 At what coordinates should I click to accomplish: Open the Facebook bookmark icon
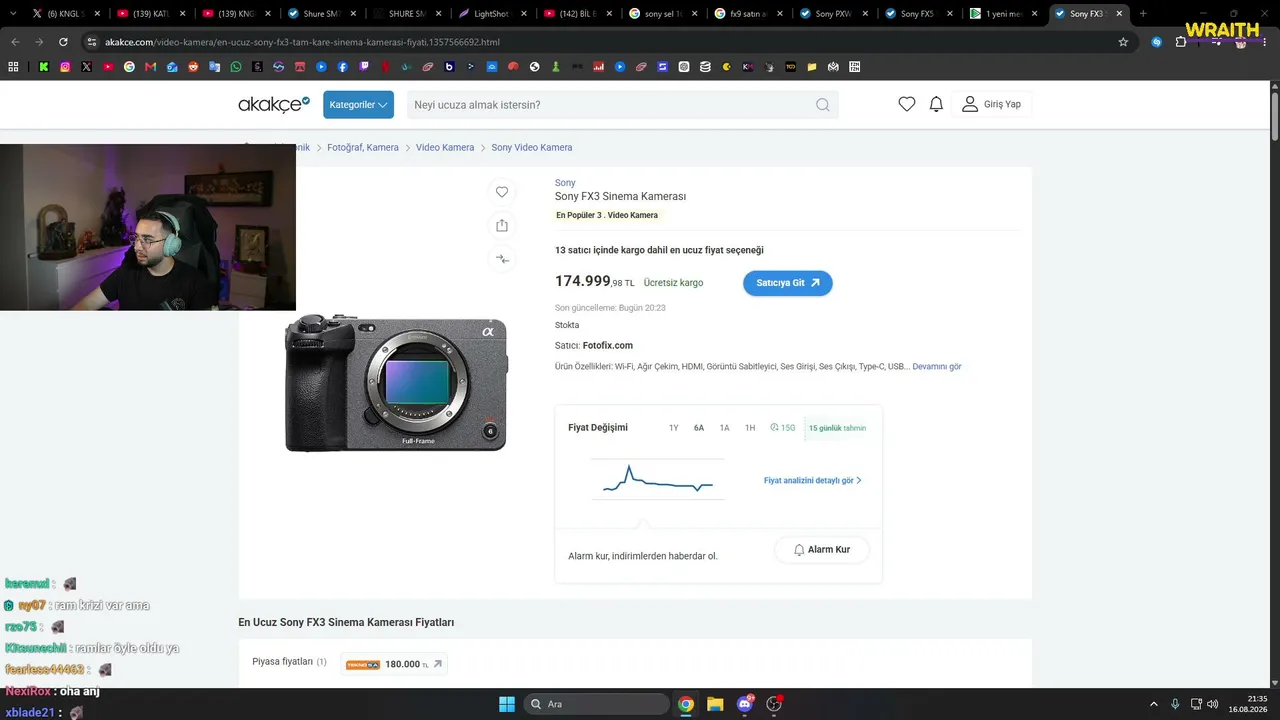pyautogui.click(x=343, y=67)
